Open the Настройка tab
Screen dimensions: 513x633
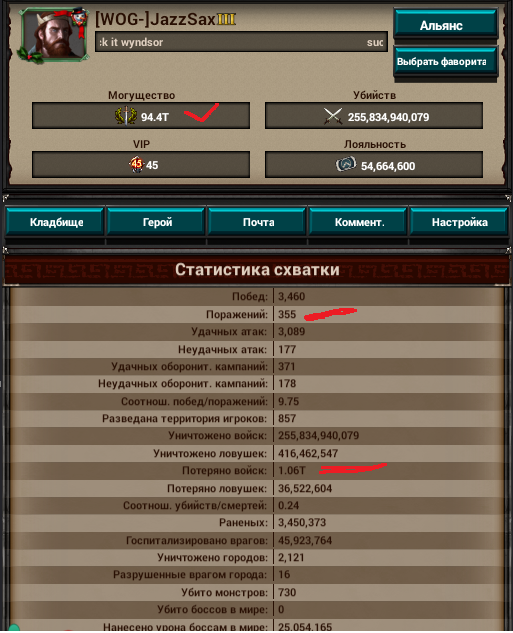(459, 222)
